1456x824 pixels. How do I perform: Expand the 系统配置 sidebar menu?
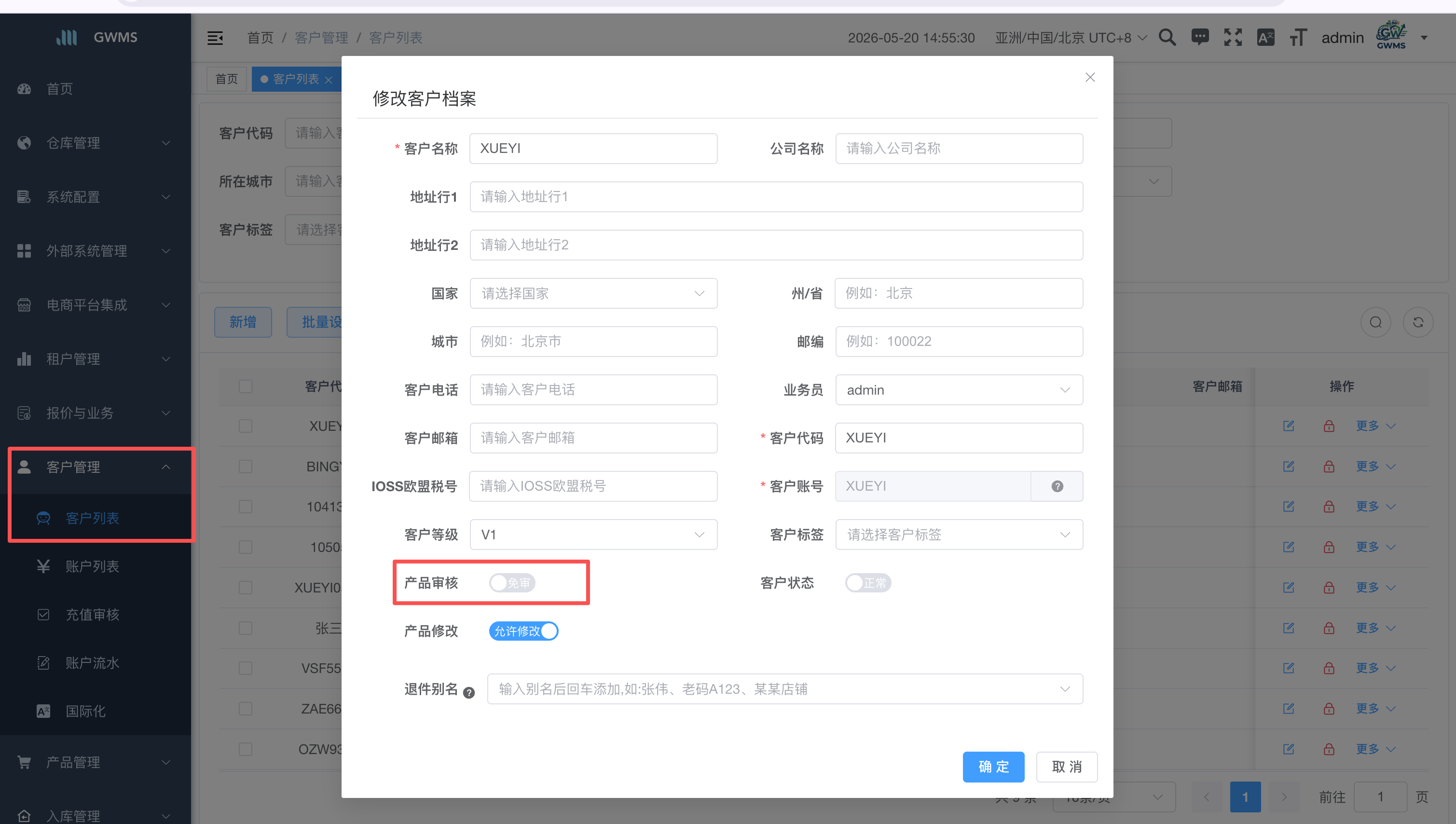[96, 197]
